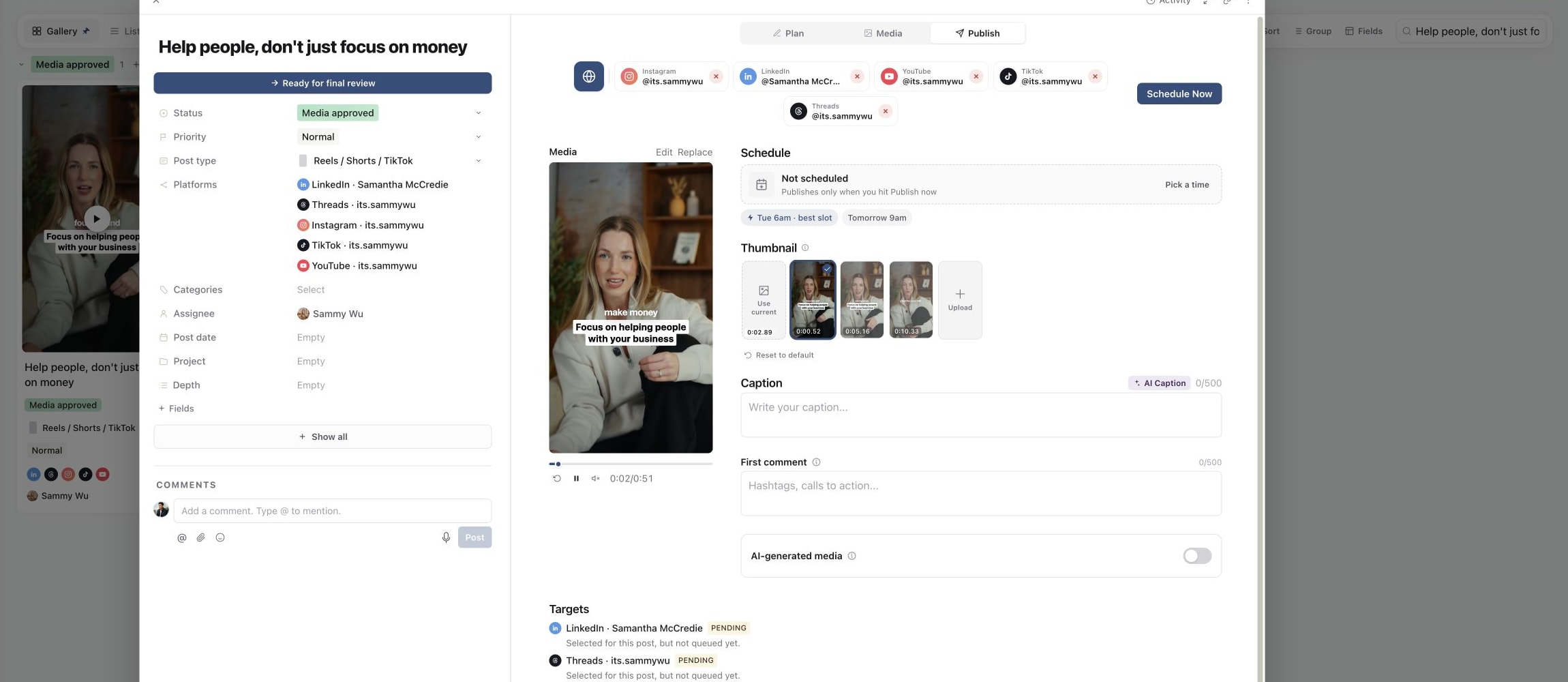The width and height of the screenshot is (1568, 682).
Task: Add Fields with plus button
Action: [177, 409]
